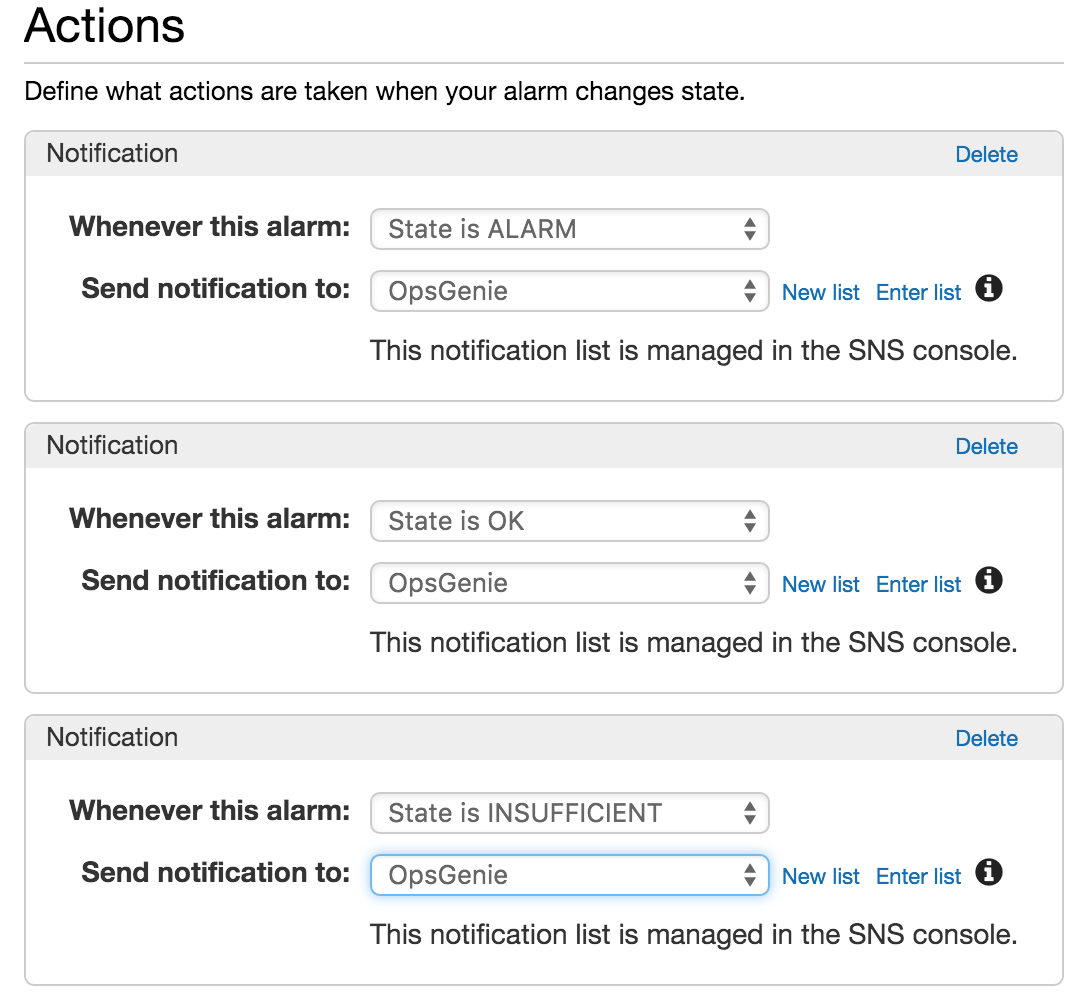Click the info icon in the INSUFFICIENT notification

click(988, 872)
